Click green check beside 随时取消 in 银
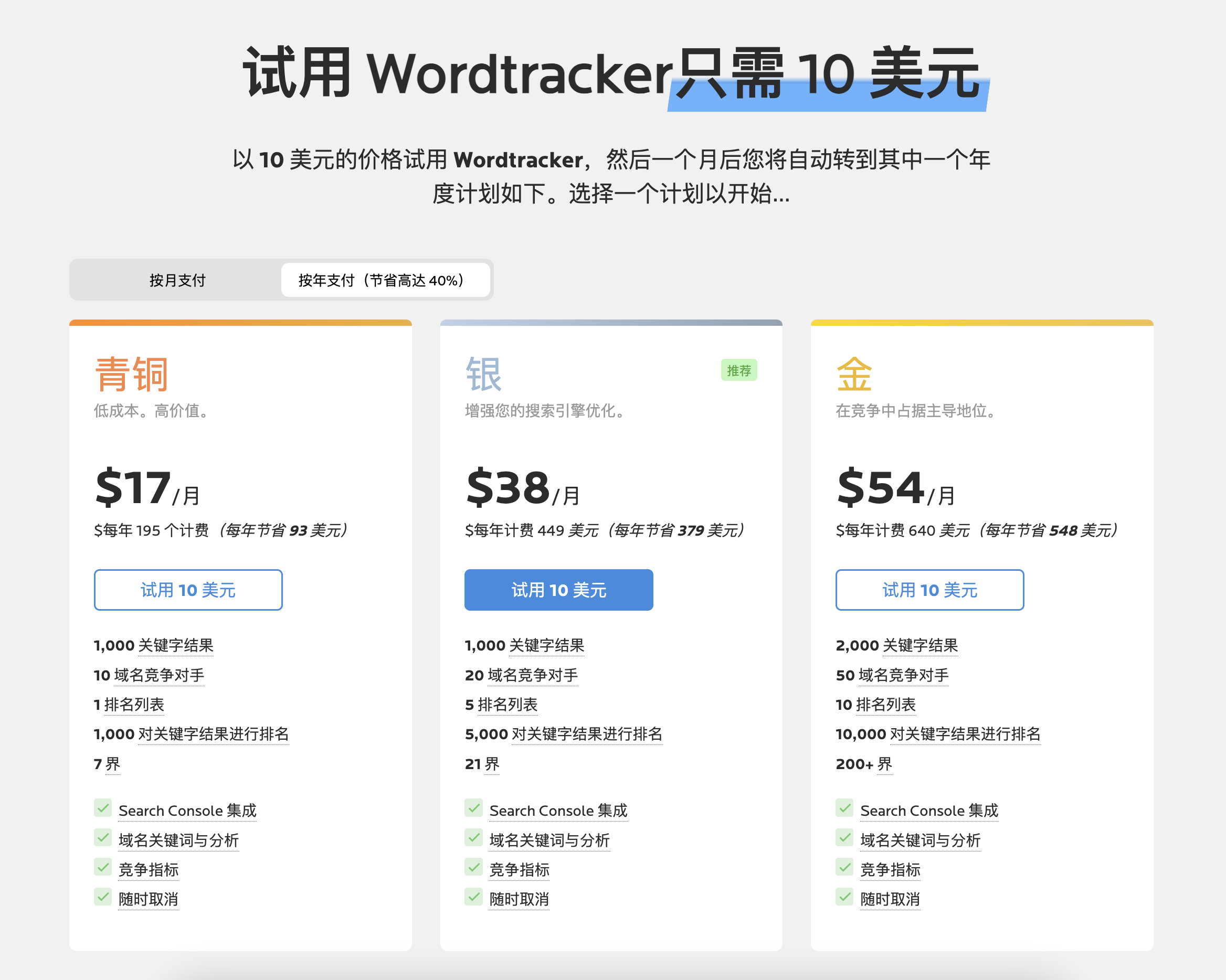The width and height of the screenshot is (1226, 980). (x=474, y=897)
